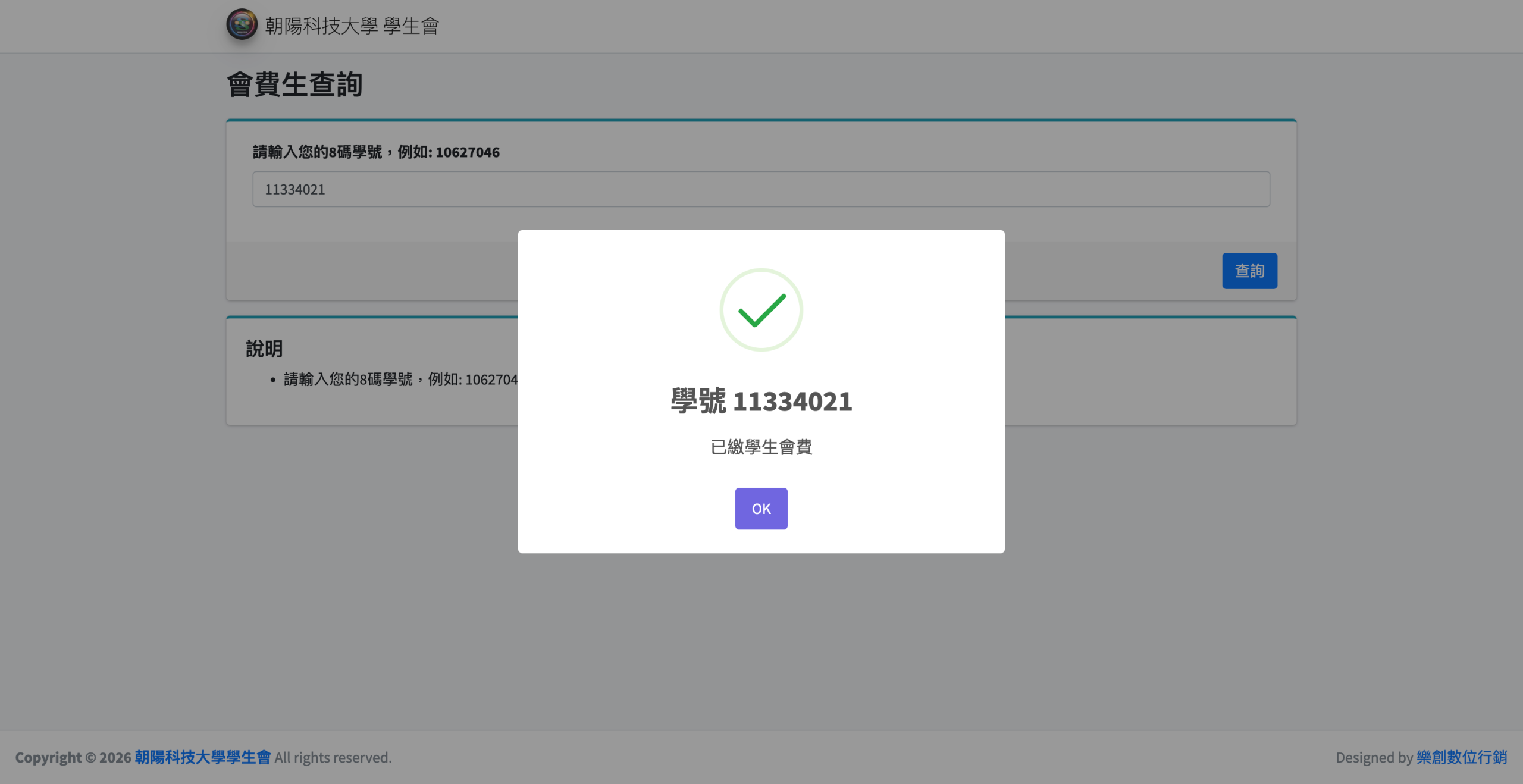Click the student association logo icon
Screen dimensions: 1523x784
[x=242, y=25]
